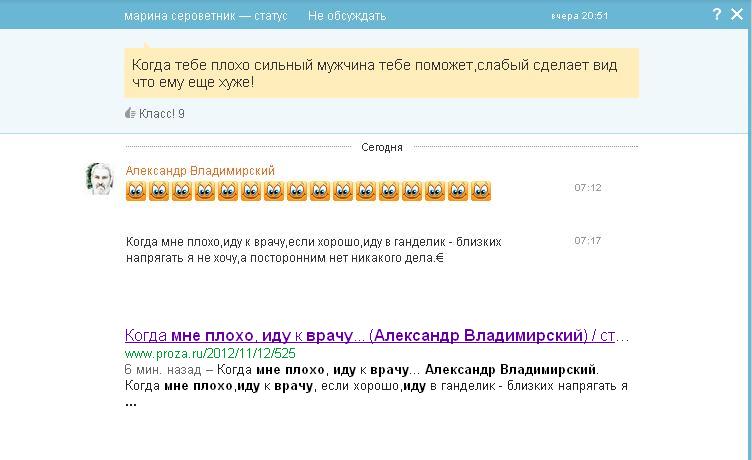This screenshot has height=460, width=752.
Task: Open the марина сероветник — статус header link
Action: (205, 16)
